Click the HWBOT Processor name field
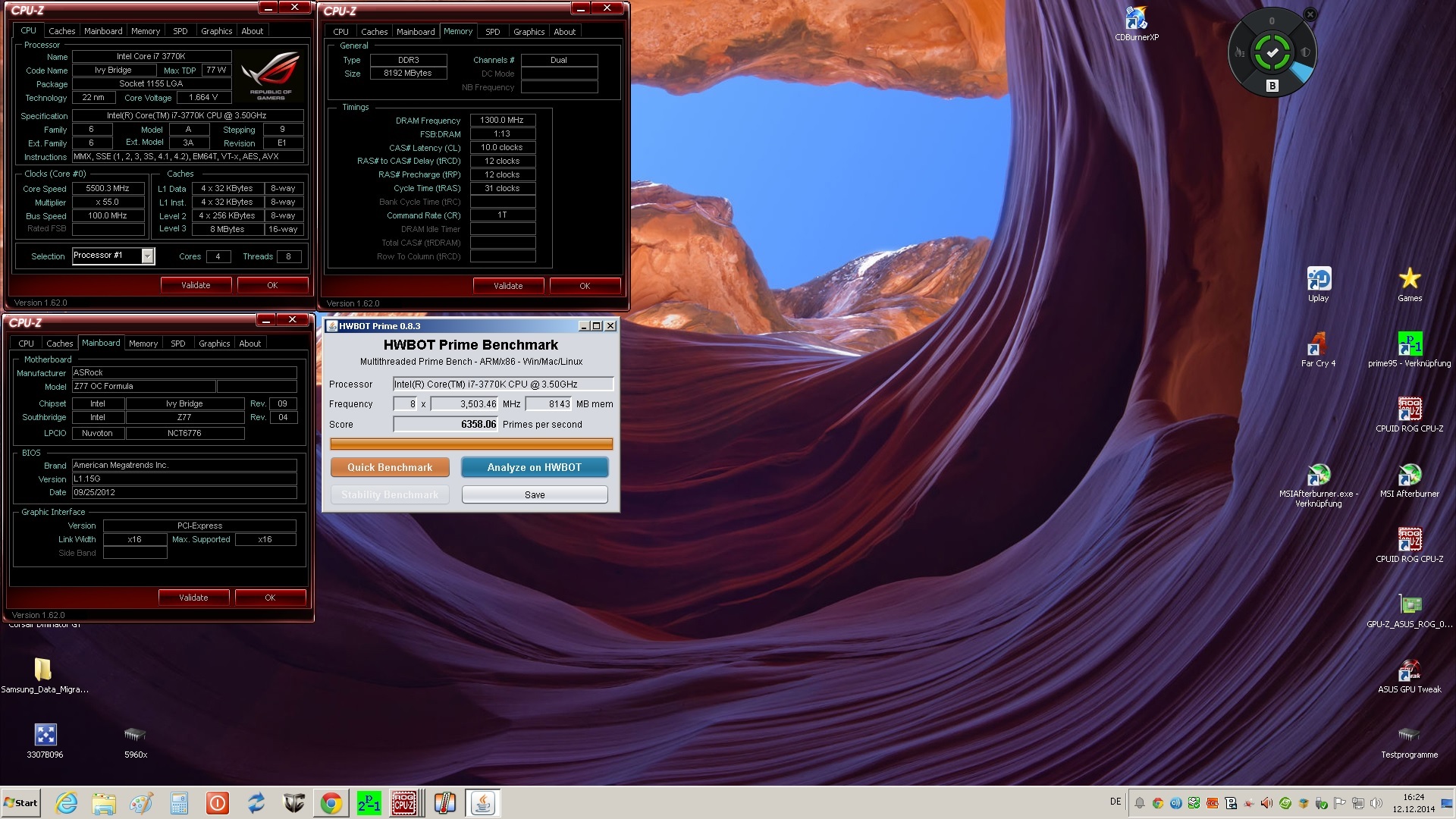The height and width of the screenshot is (819, 1456). click(503, 384)
